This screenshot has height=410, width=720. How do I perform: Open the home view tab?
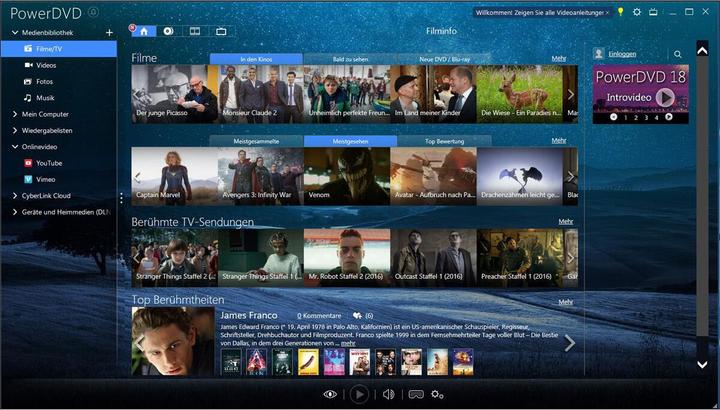coord(144,31)
